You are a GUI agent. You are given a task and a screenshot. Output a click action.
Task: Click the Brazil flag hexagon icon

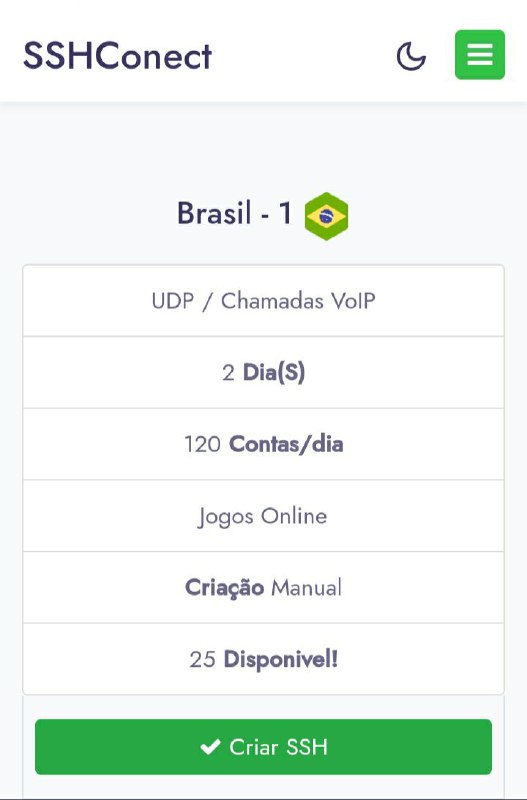click(327, 216)
